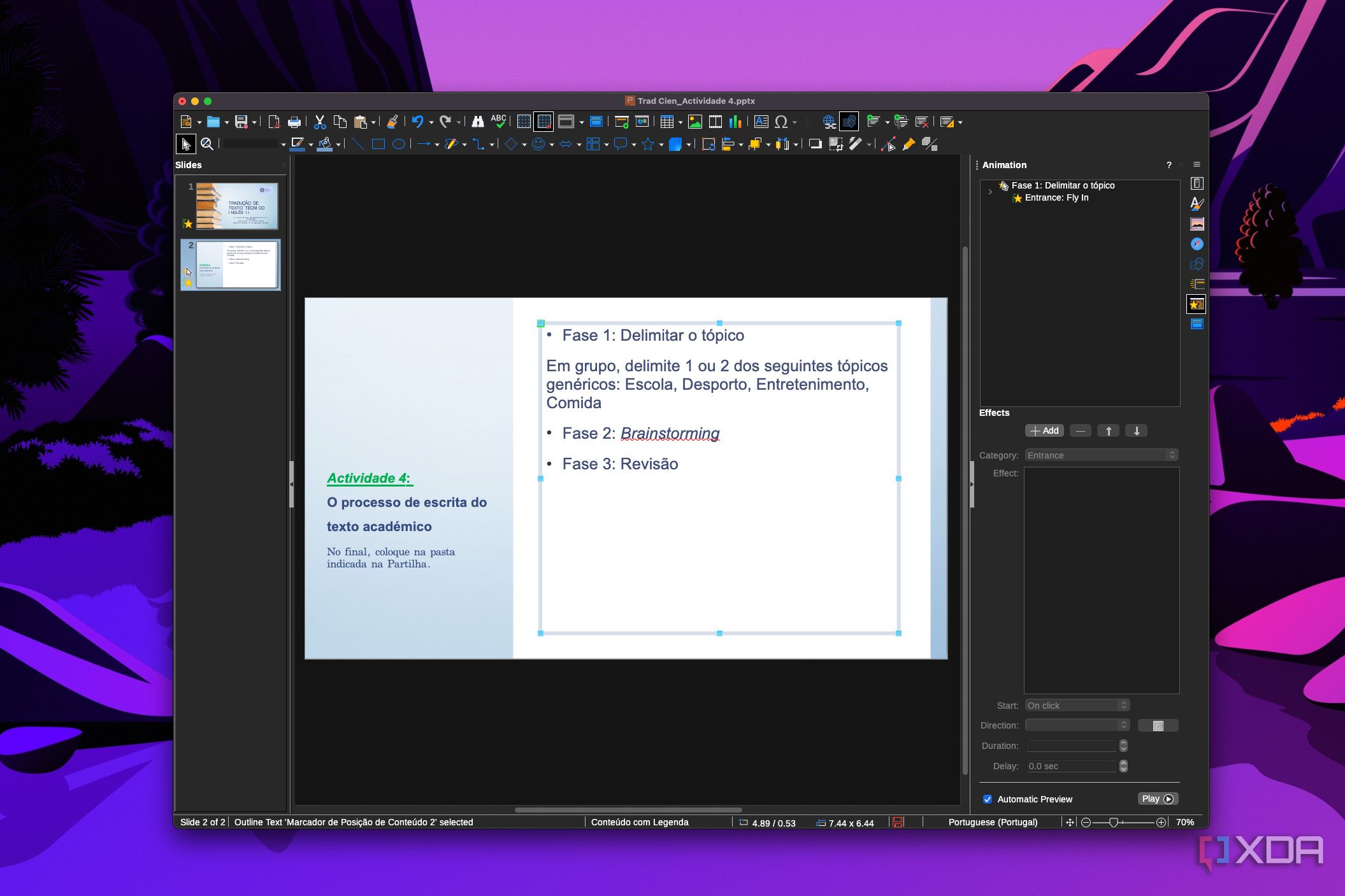Select the Ellipse drawing tool
Screen dimensions: 1345x896
[398, 145]
